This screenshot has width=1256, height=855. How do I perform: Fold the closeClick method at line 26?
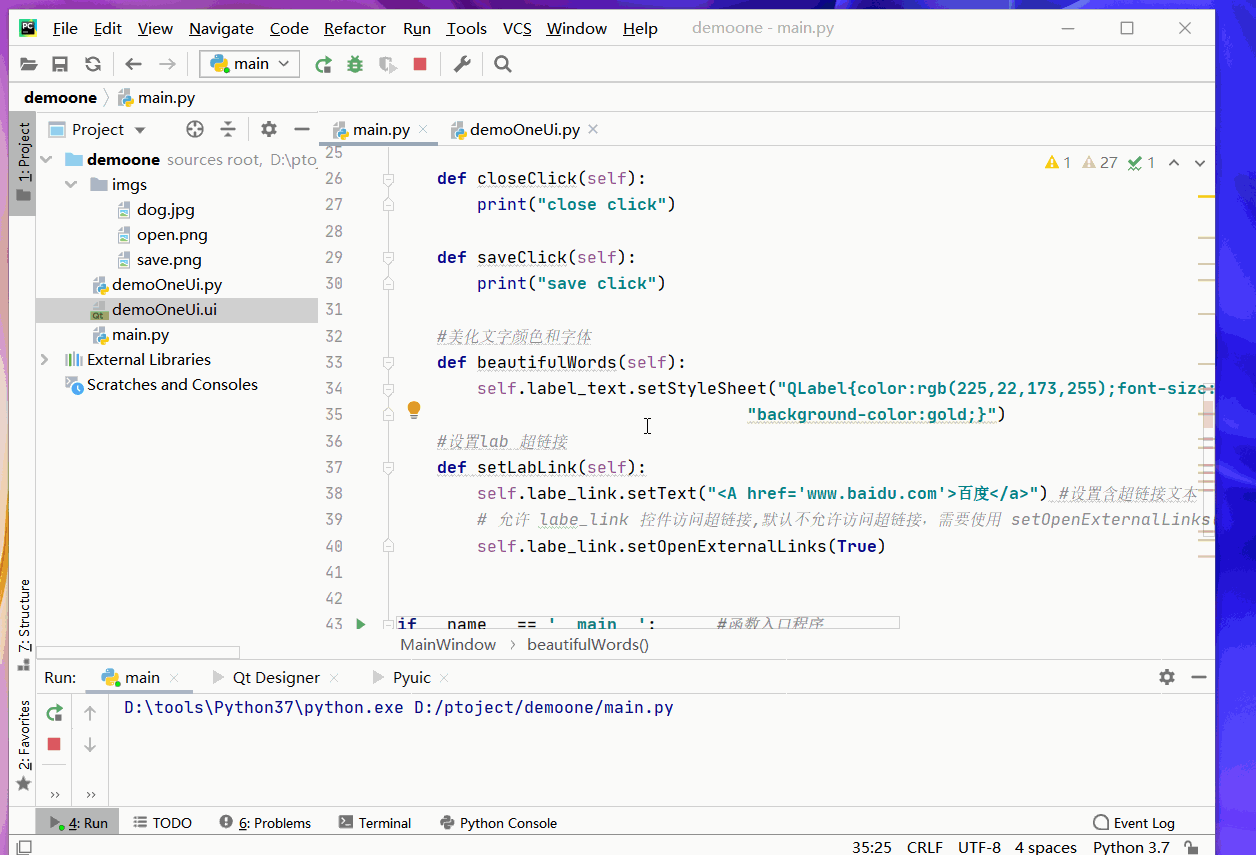point(388,179)
